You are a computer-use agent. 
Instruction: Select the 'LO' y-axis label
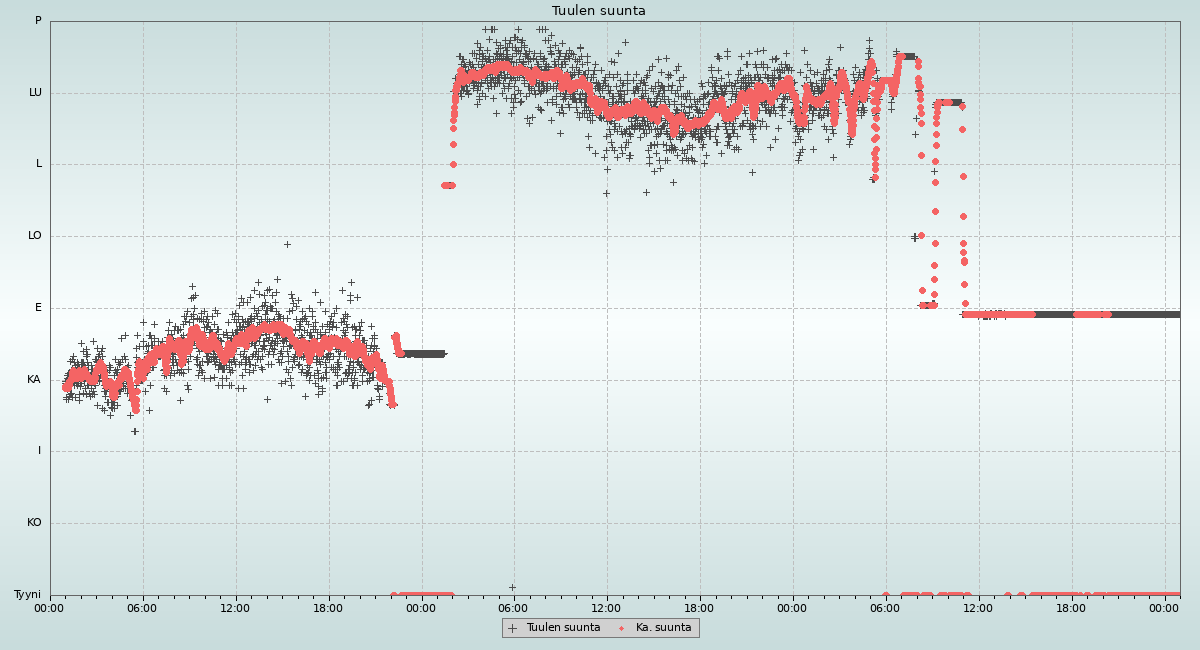[x=35, y=236]
